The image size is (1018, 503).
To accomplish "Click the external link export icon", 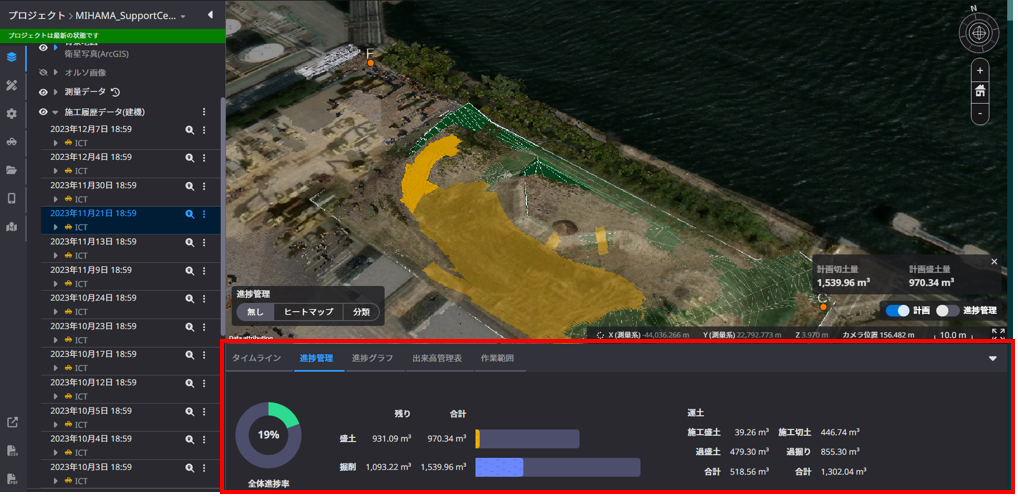I will pos(12,423).
